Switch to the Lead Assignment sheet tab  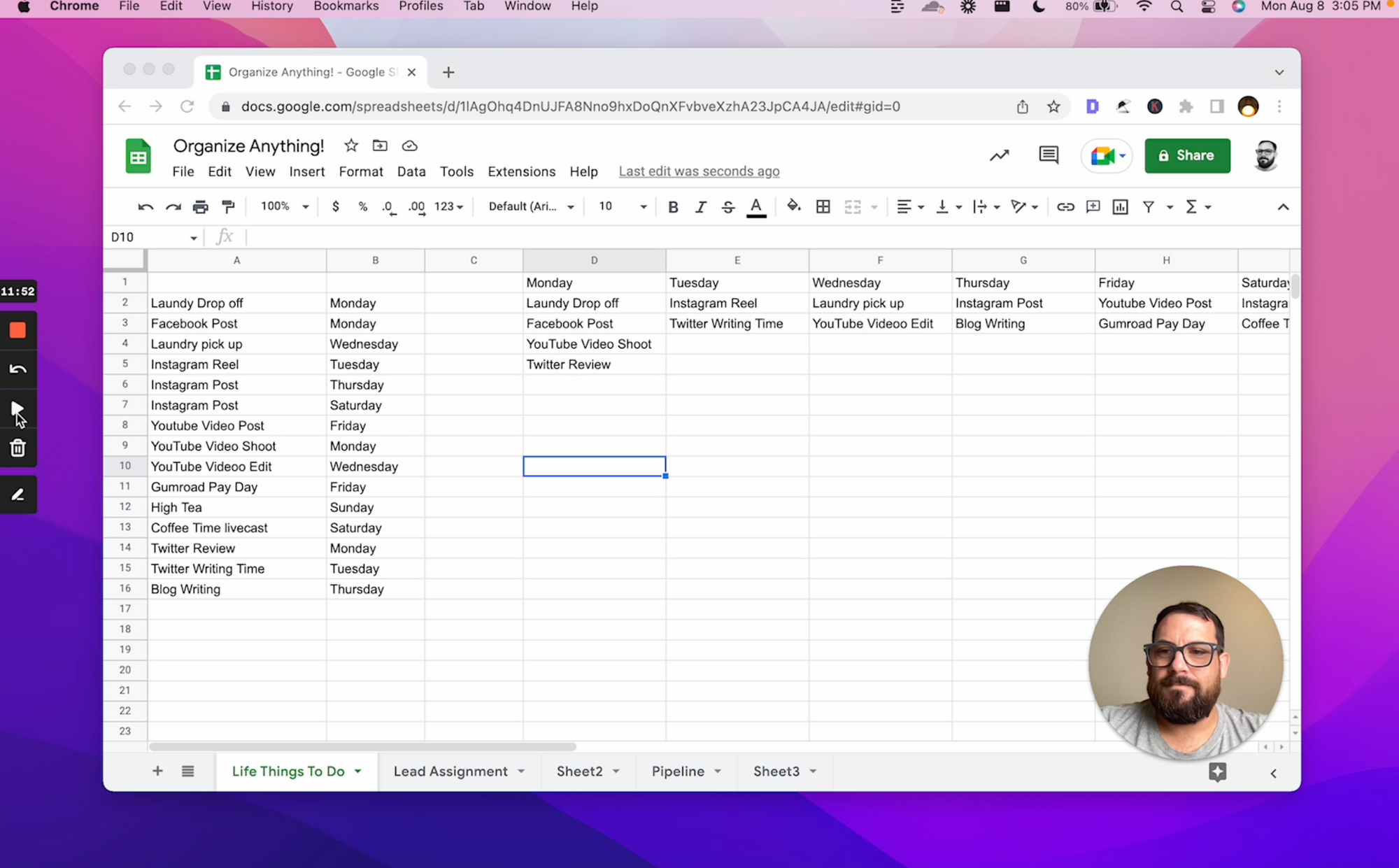pos(450,771)
